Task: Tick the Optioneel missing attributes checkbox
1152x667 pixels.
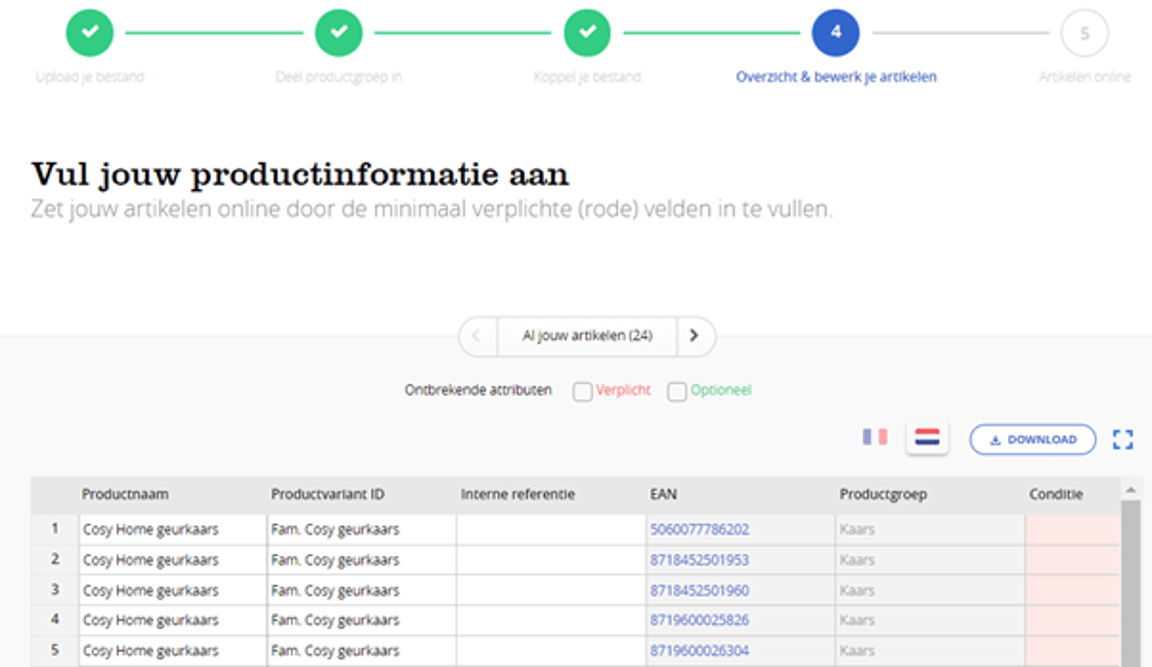Action: click(x=677, y=392)
